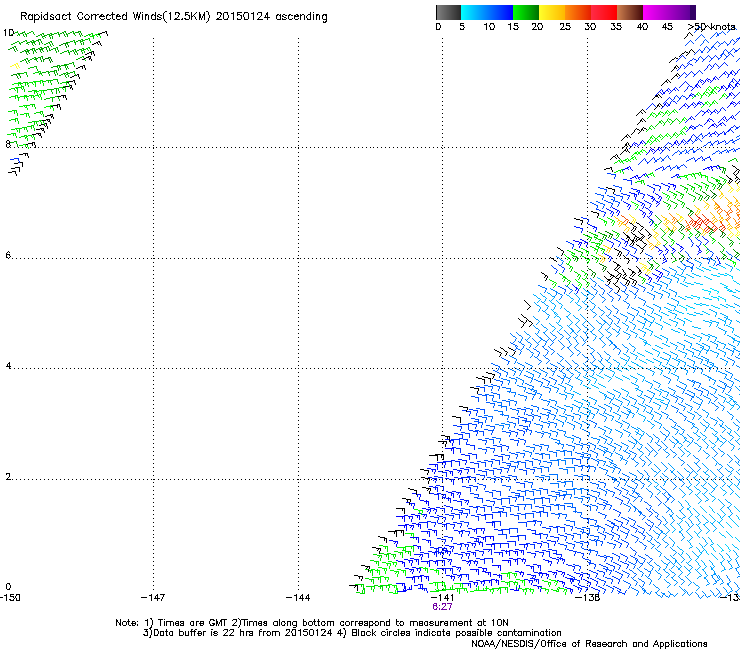Screen dimensions: 740x650
Task: Click the yellow 20-25 knots legend swatch
Action: pos(552,12)
